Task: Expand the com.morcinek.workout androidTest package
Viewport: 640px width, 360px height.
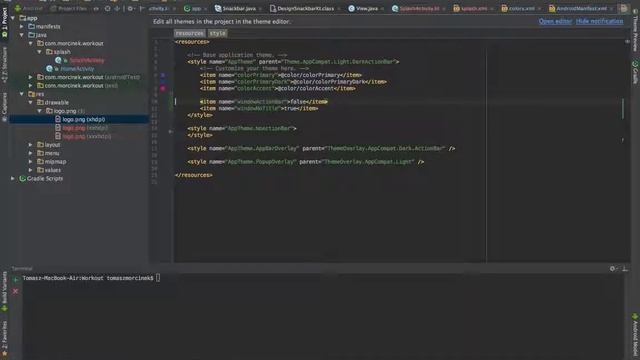Action: pos(31,77)
